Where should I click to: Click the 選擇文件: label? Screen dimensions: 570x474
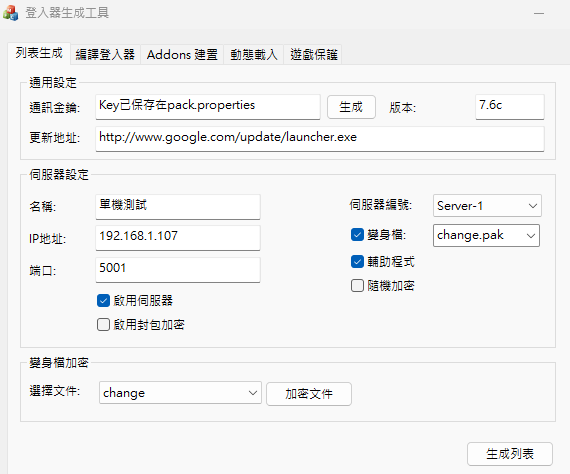55,391
